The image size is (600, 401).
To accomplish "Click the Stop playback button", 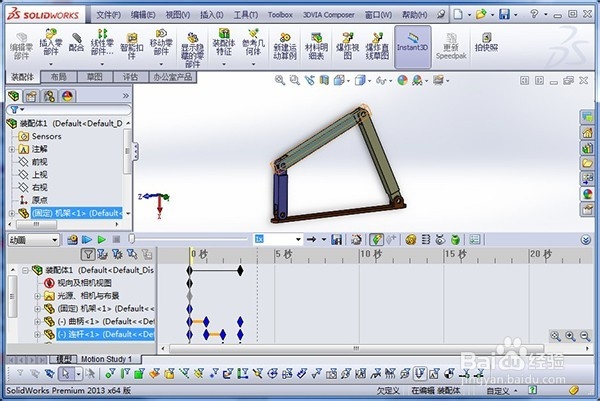I will click(x=116, y=240).
